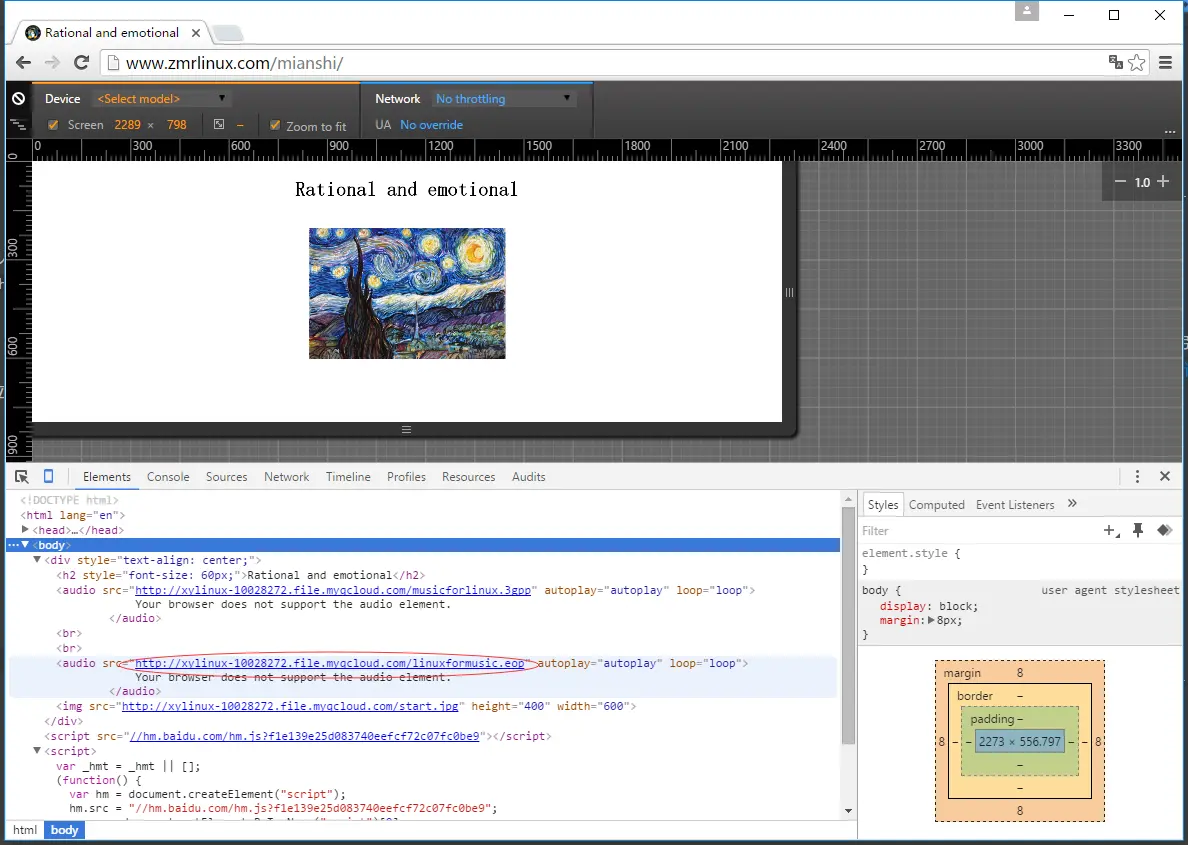This screenshot has height=845, width=1188.
Task: Open DevTools three-dot customize menu
Action: pyautogui.click(x=1137, y=476)
